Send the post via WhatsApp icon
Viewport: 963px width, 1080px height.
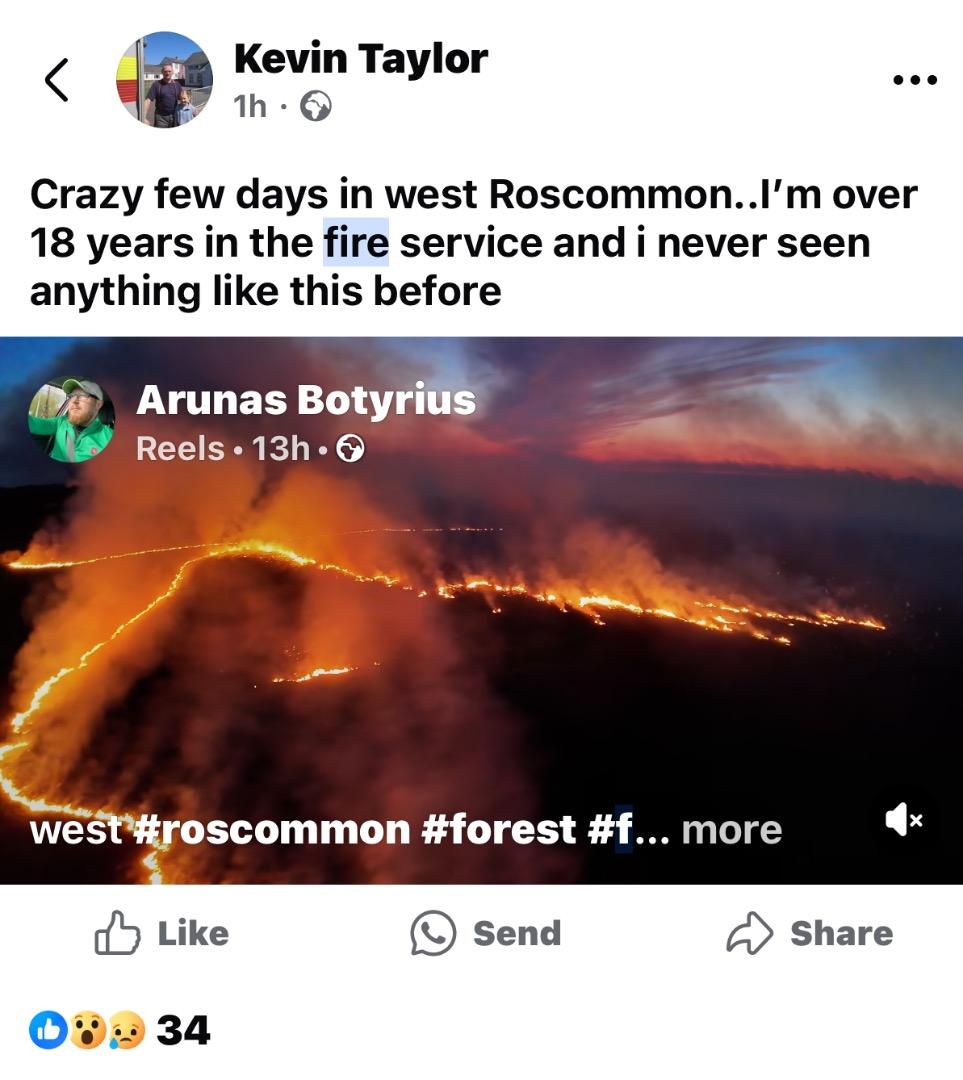point(485,933)
